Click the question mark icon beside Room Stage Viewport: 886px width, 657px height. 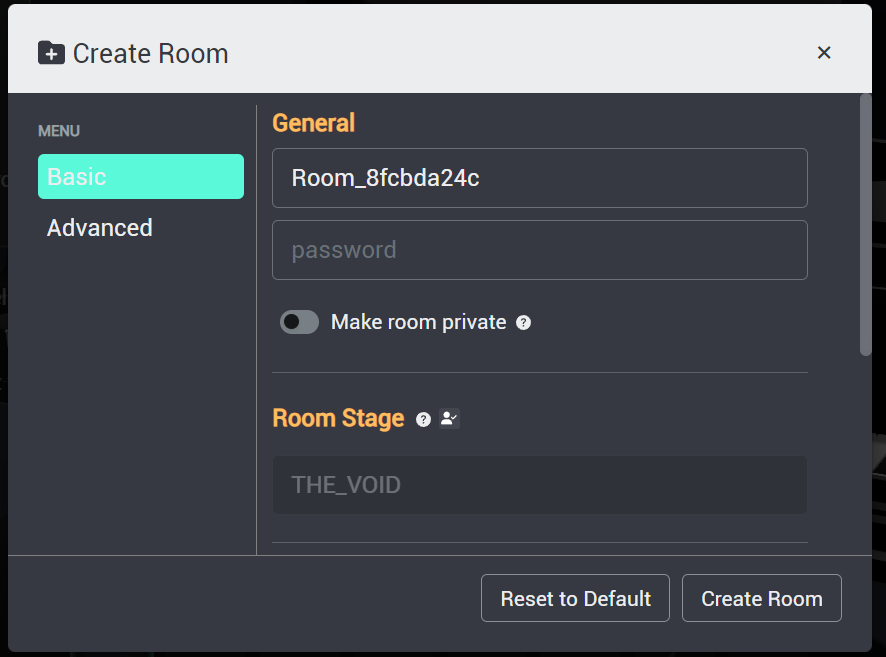coord(423,419)
